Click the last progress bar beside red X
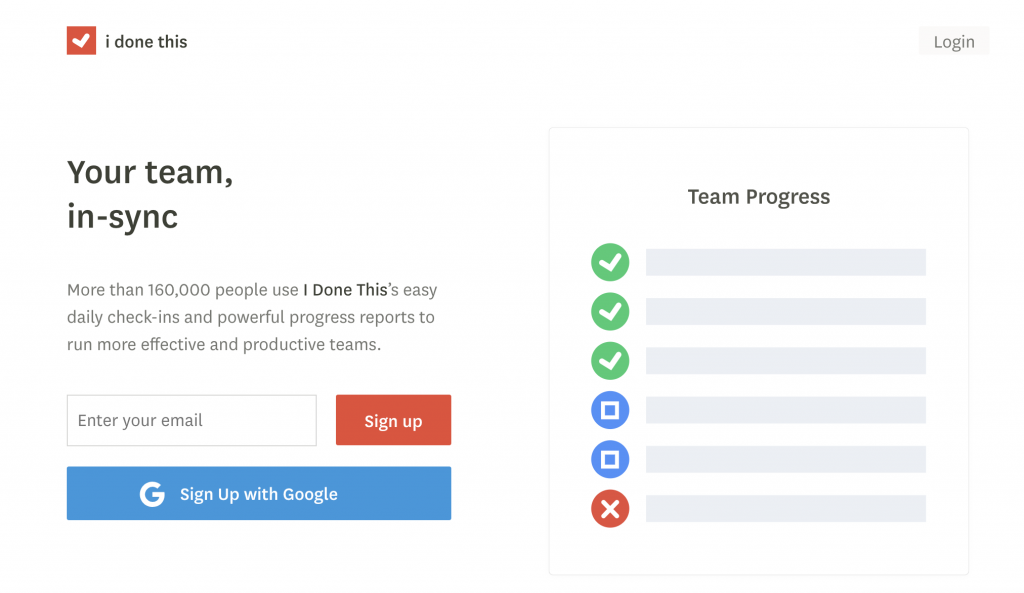 click(x=785, y=509)
